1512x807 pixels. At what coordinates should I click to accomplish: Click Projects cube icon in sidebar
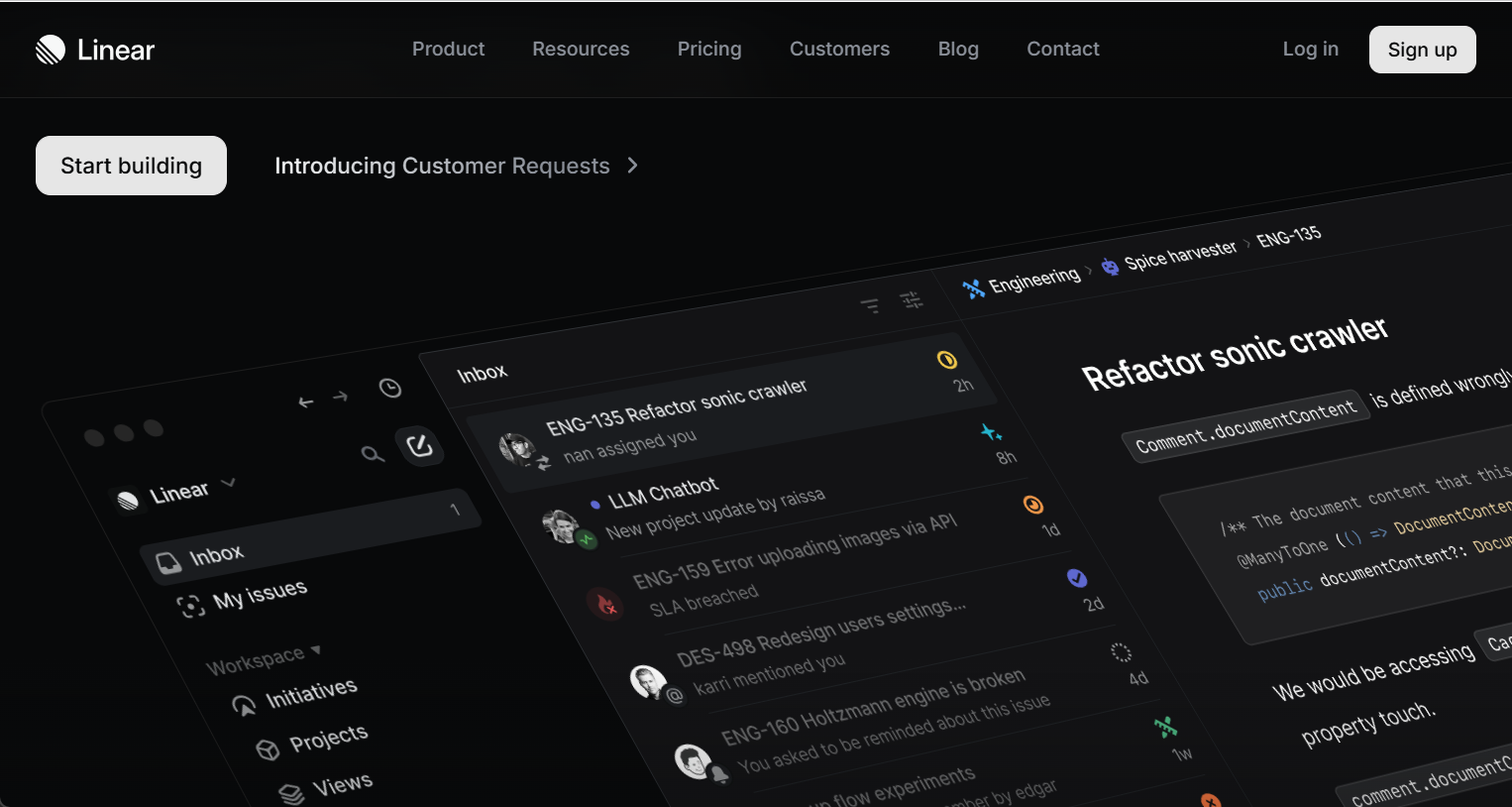(268, 749)
